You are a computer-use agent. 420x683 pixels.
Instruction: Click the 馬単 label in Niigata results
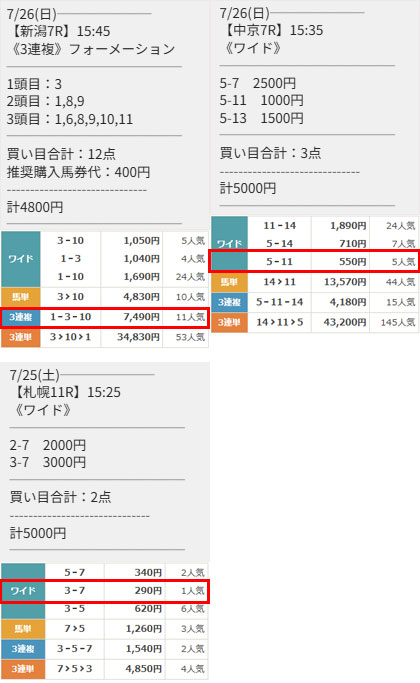coord(20,297)
